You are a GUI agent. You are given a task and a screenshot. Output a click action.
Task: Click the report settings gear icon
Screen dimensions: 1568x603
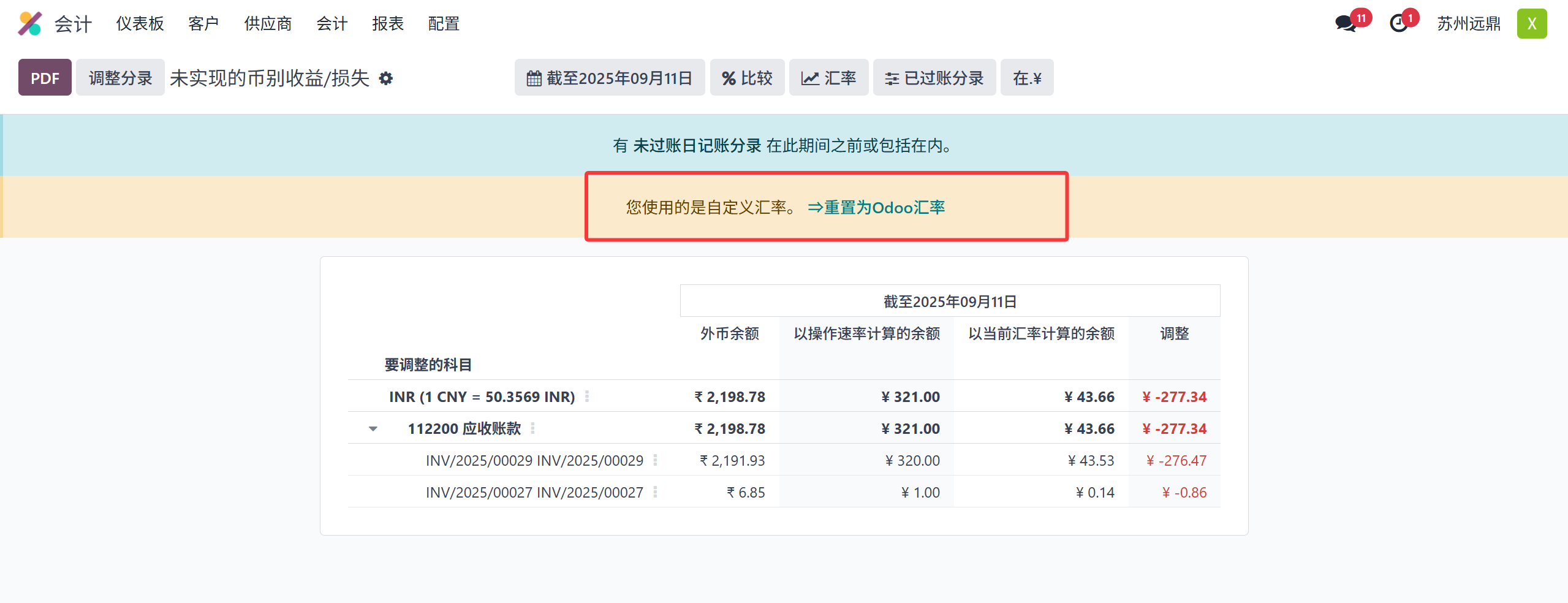385,78
